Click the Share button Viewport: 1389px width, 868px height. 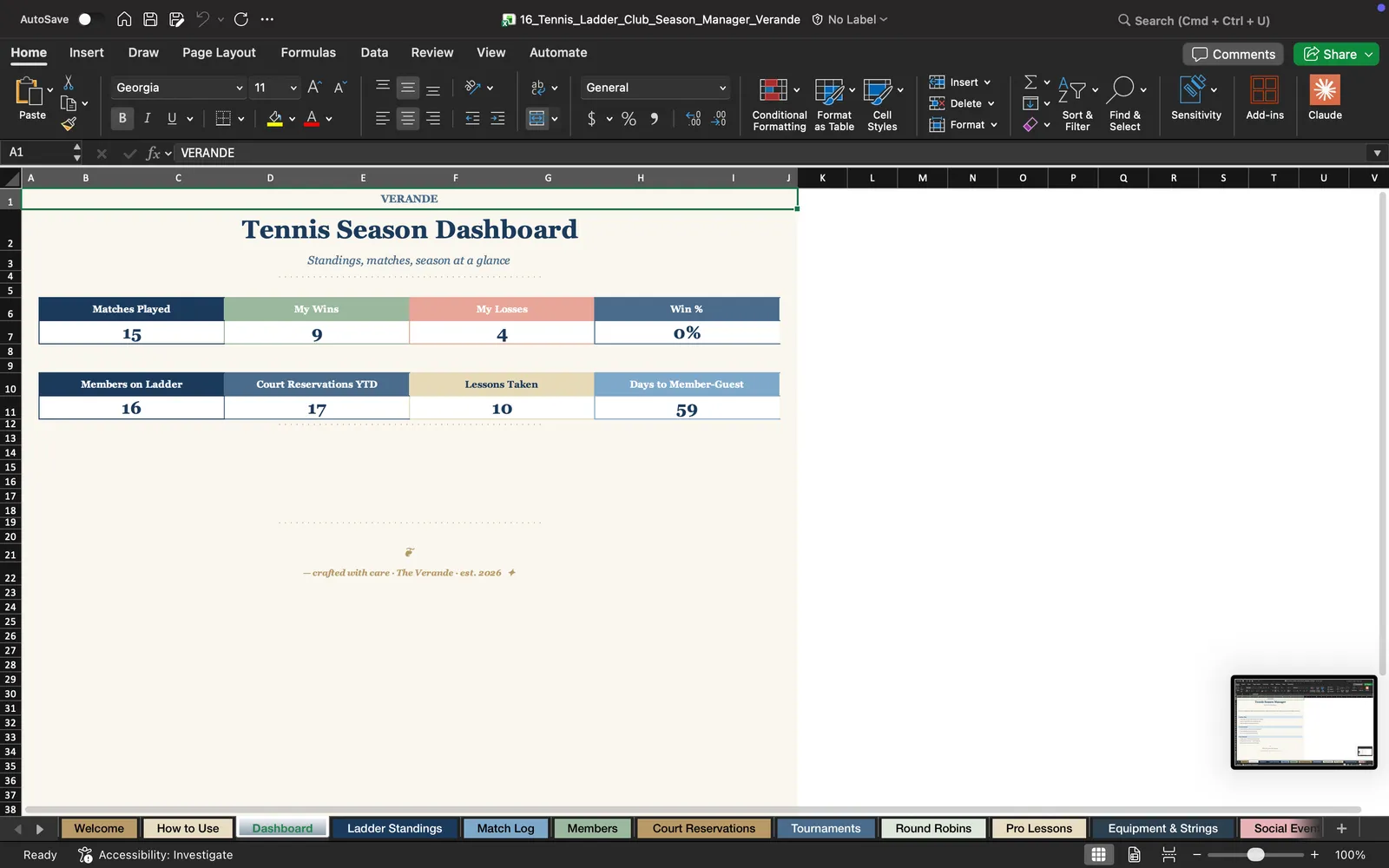click(1336, 54)
